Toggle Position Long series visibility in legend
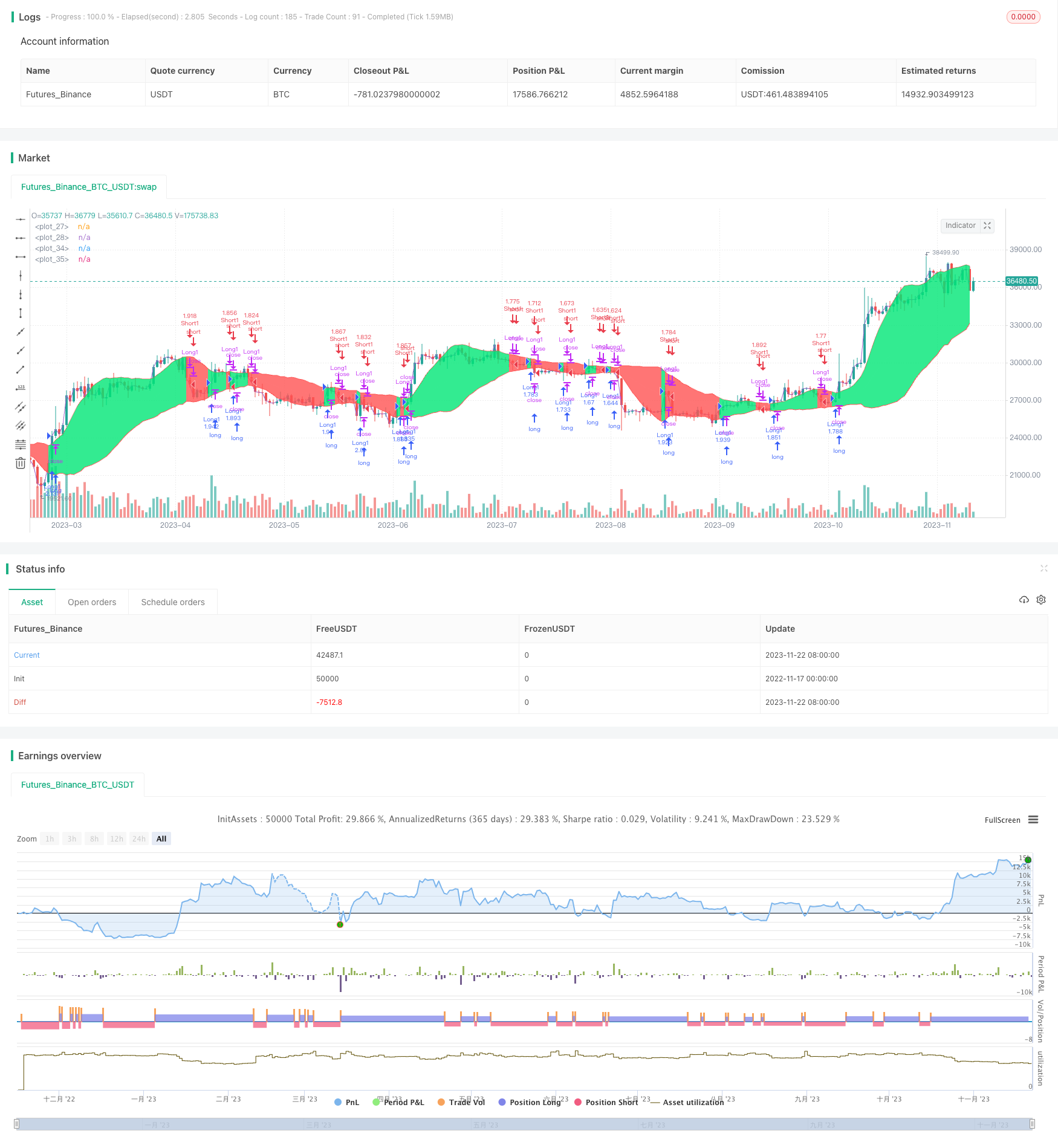The image size is (1058, 1148). (530, 1102)
